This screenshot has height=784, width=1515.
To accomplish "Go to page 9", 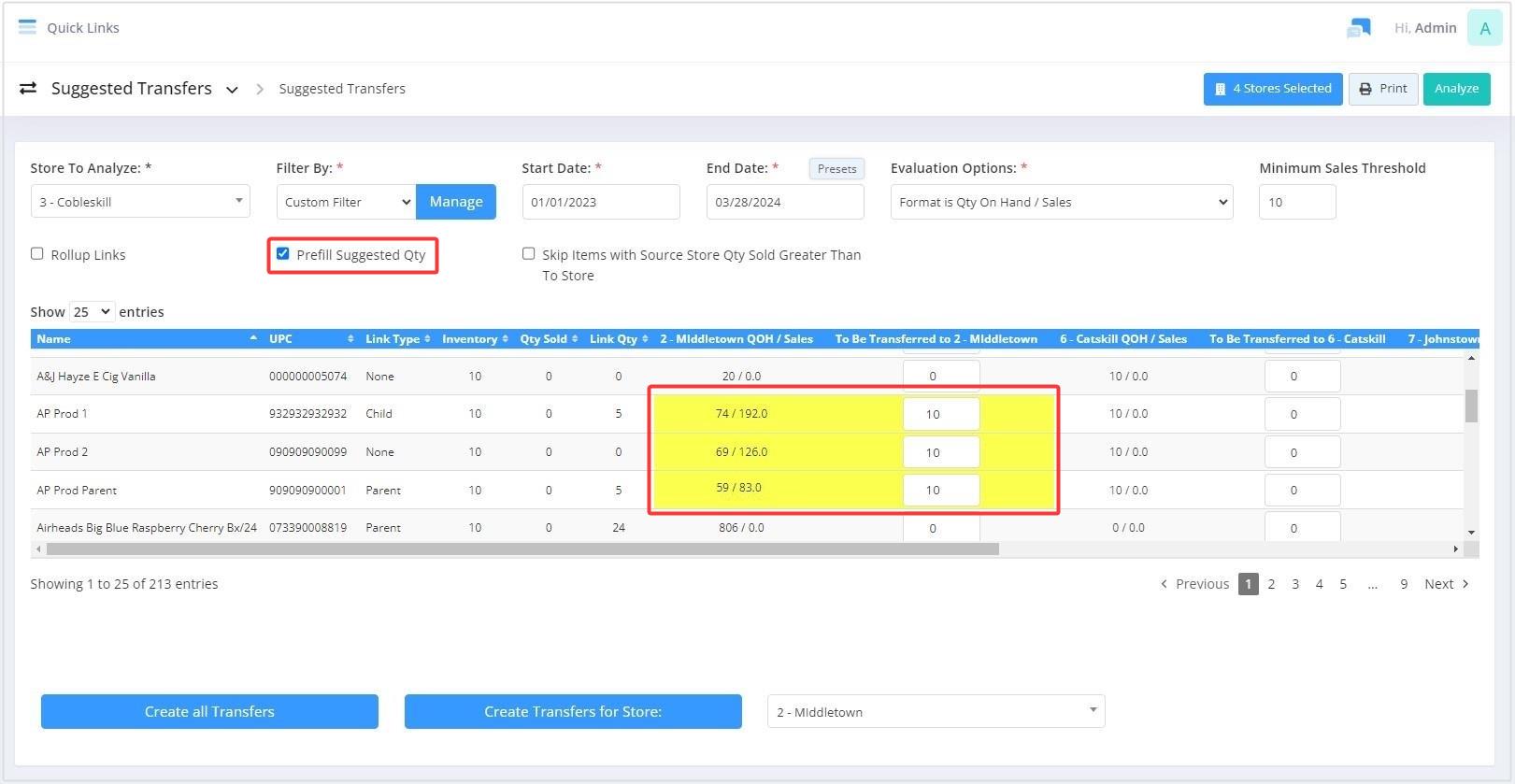I will coord(1404,584).
